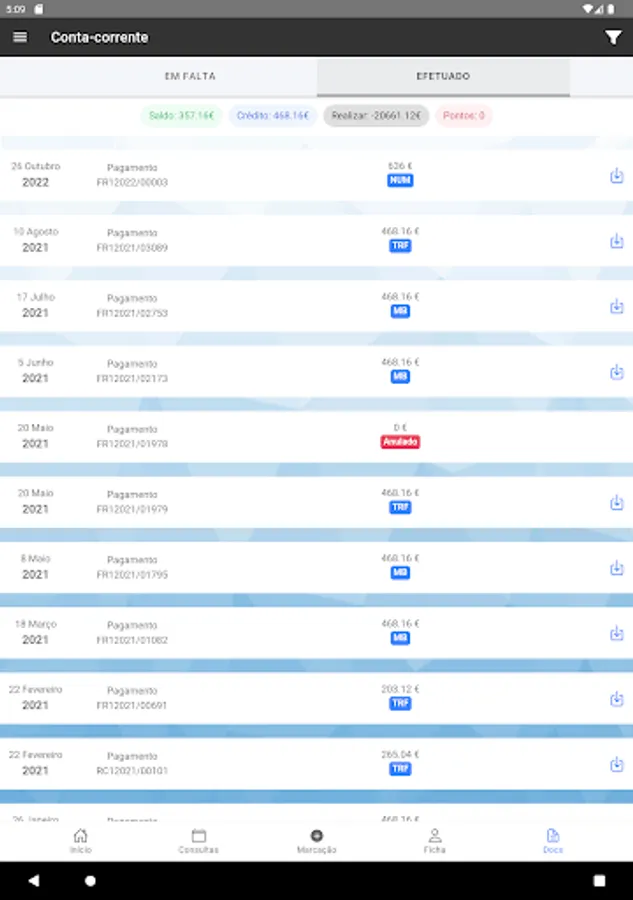Download receipt FR12021/02753
Viewport: 633px width, 900px height.
(x=616, y=307)
